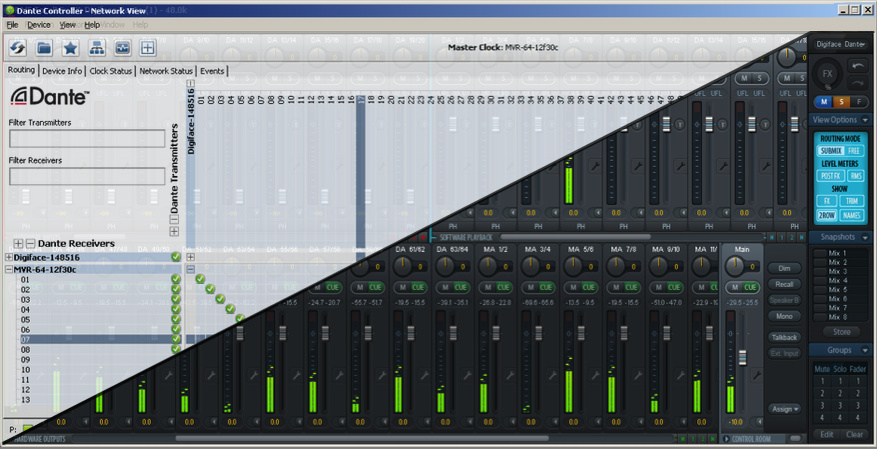Viewport: 877px width, 449px height.
Task: Open the Assign dropdown
Action: pos(785,409)
